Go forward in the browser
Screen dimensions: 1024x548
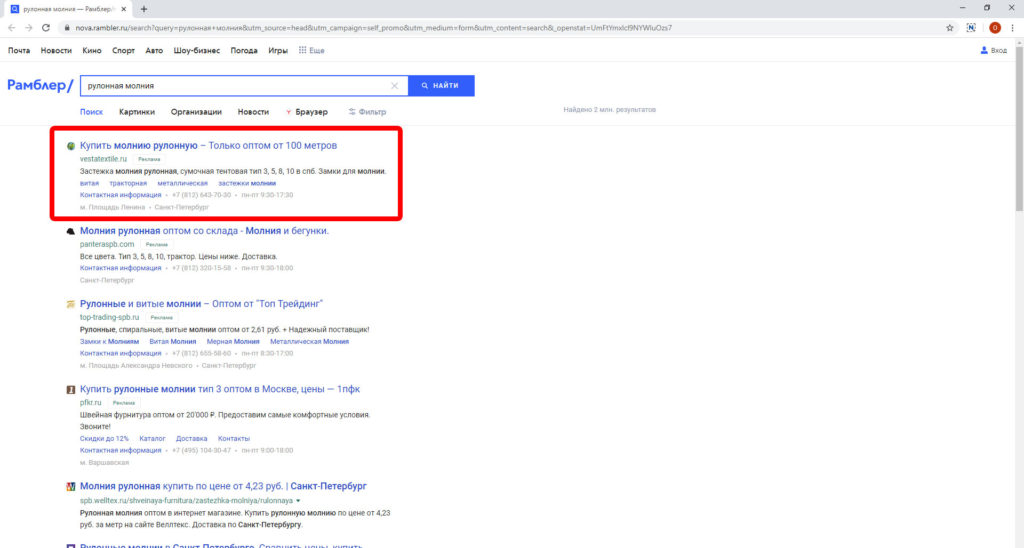pyautogui.click(x=28, y=28)
